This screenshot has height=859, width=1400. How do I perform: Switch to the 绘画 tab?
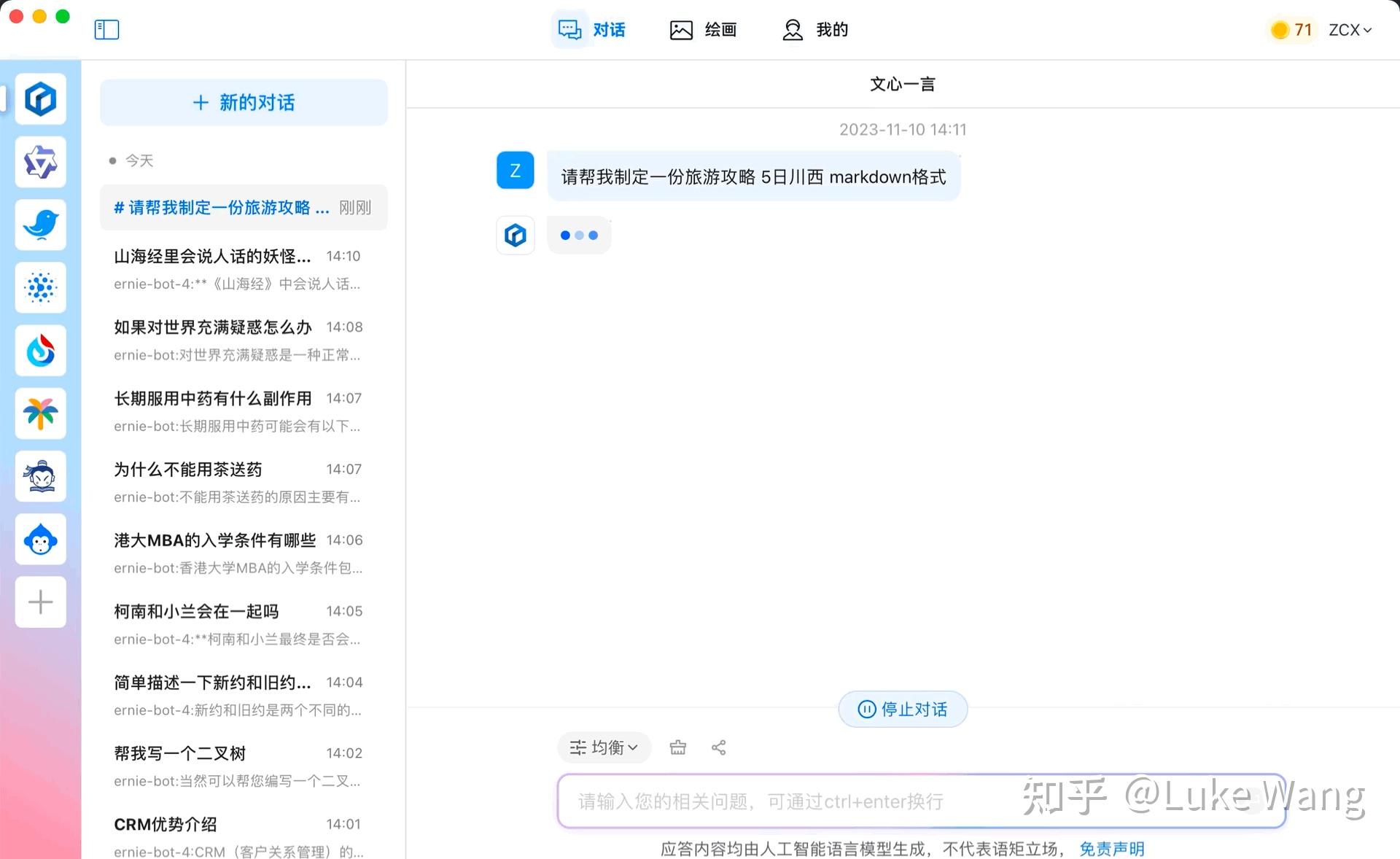703,30
